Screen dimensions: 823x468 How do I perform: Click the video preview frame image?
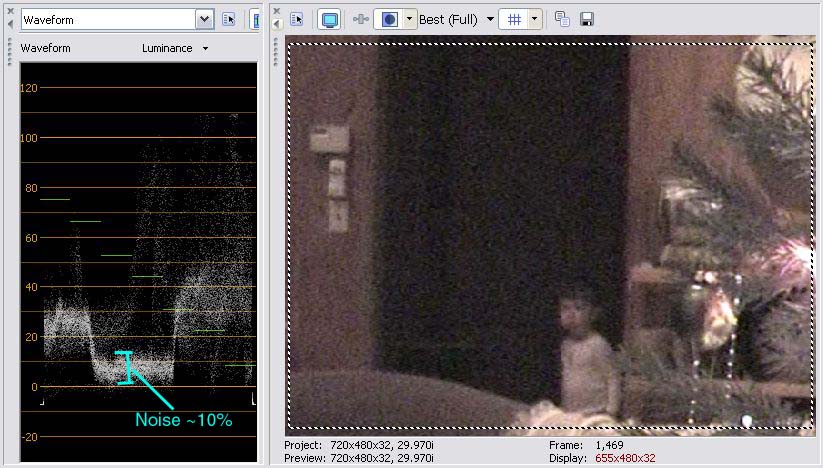coord(551,236)
